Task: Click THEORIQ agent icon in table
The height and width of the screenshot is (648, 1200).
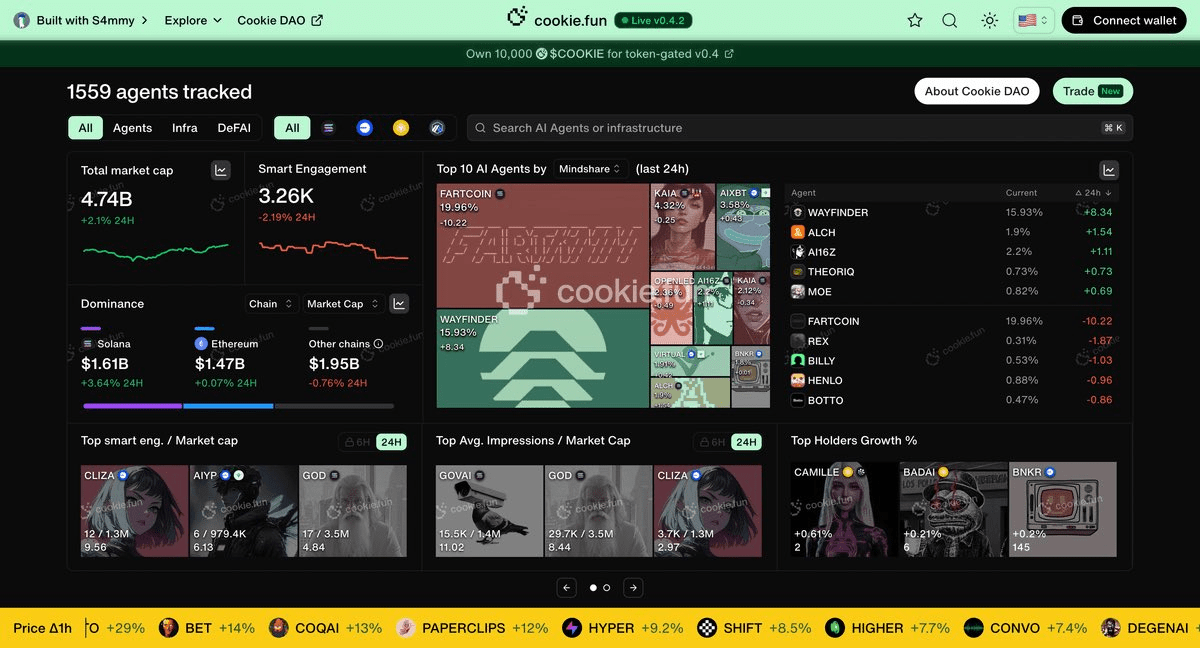Action: [798, 272]
